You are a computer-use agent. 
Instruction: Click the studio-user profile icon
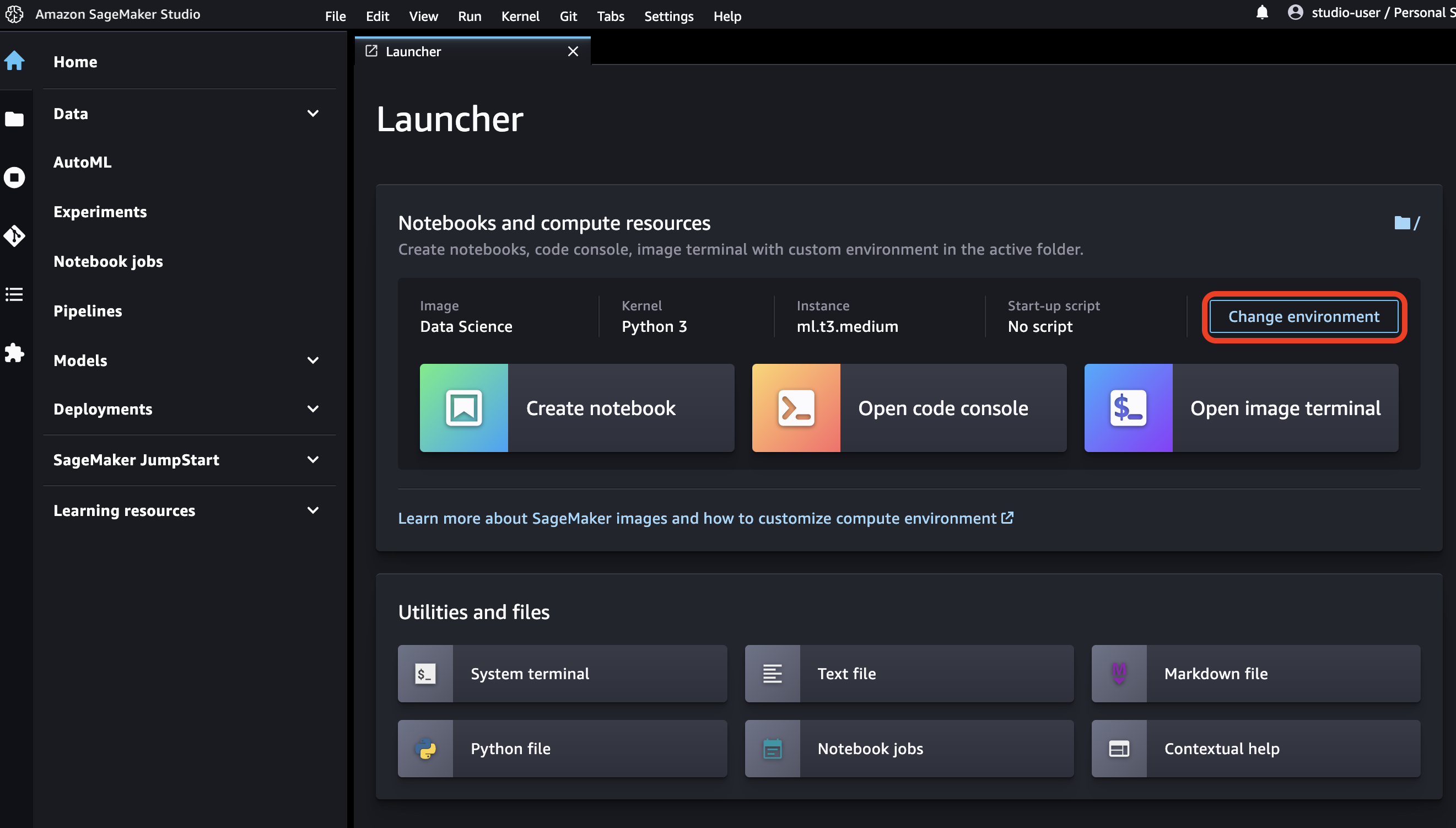[1295, 13]
